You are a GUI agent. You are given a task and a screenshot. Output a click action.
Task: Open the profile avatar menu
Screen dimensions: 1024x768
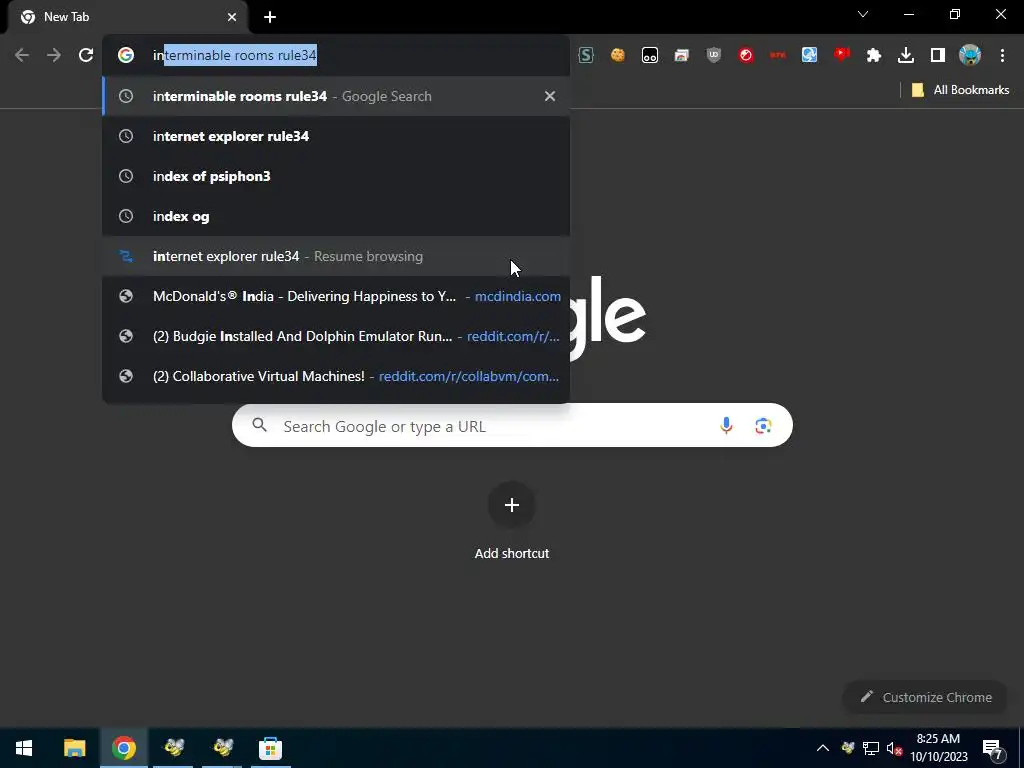click(x=970, y=56)
